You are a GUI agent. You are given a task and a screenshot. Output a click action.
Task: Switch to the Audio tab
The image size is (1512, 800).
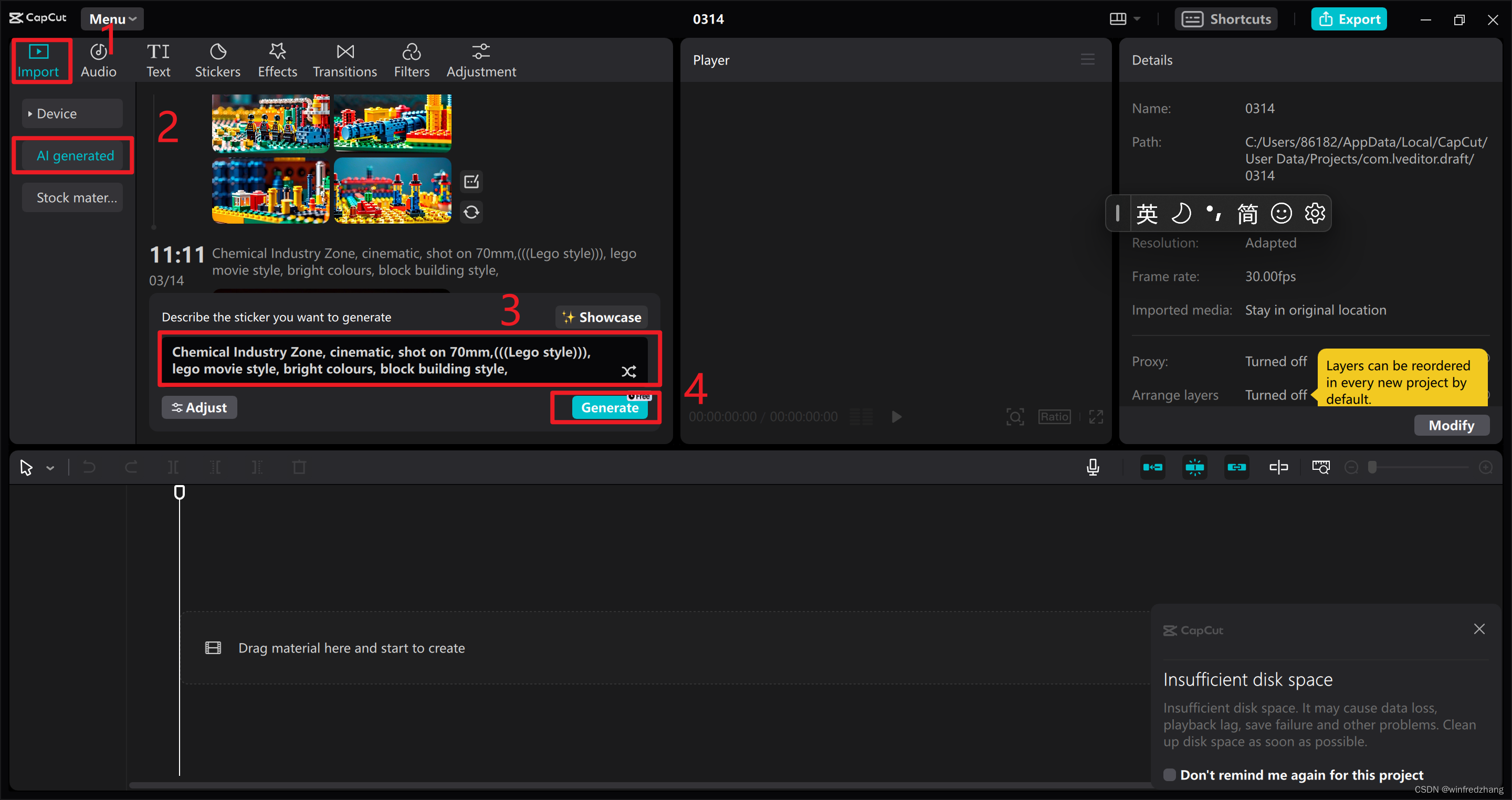99,60
